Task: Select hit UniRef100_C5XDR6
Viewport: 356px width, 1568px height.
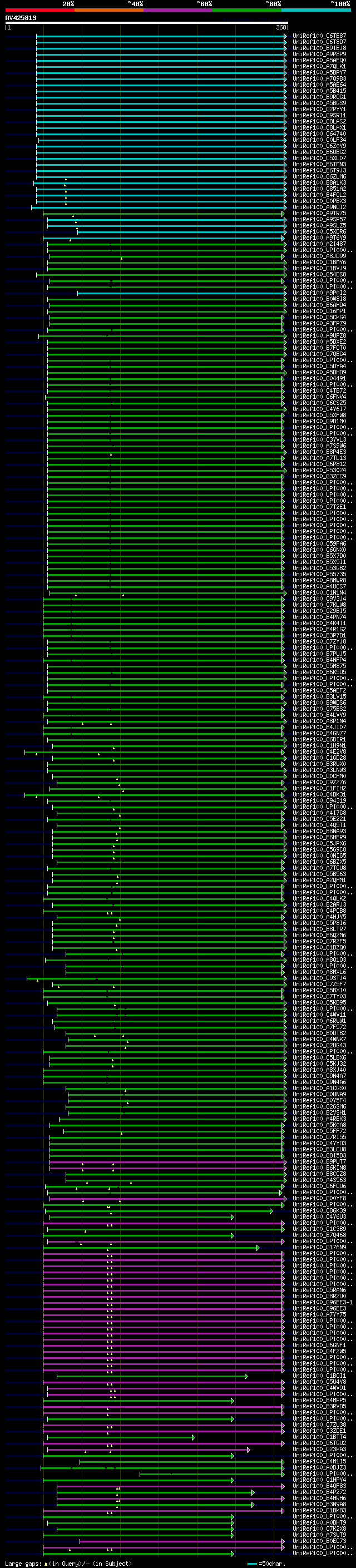Action: click(319, 231)
